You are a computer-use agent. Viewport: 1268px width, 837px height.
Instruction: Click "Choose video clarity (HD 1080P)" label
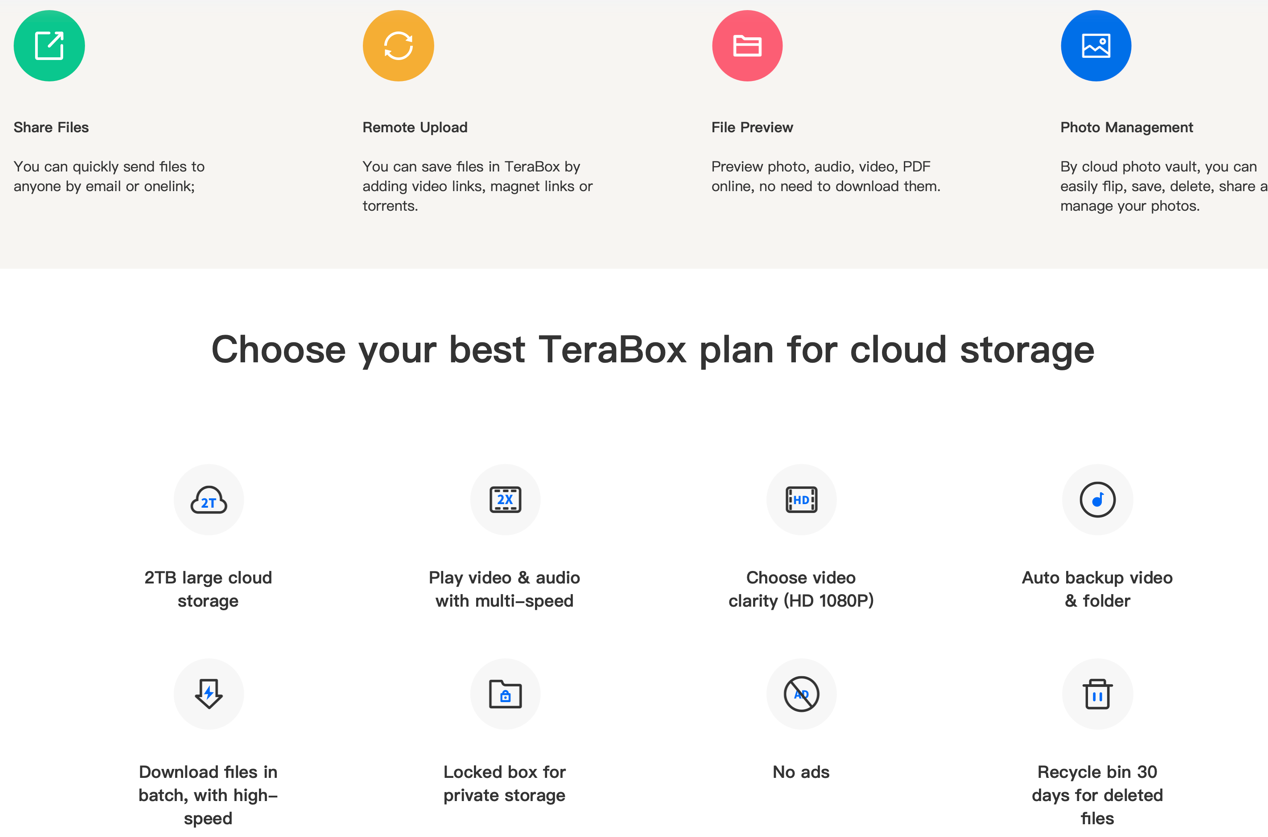coord(801,589)
